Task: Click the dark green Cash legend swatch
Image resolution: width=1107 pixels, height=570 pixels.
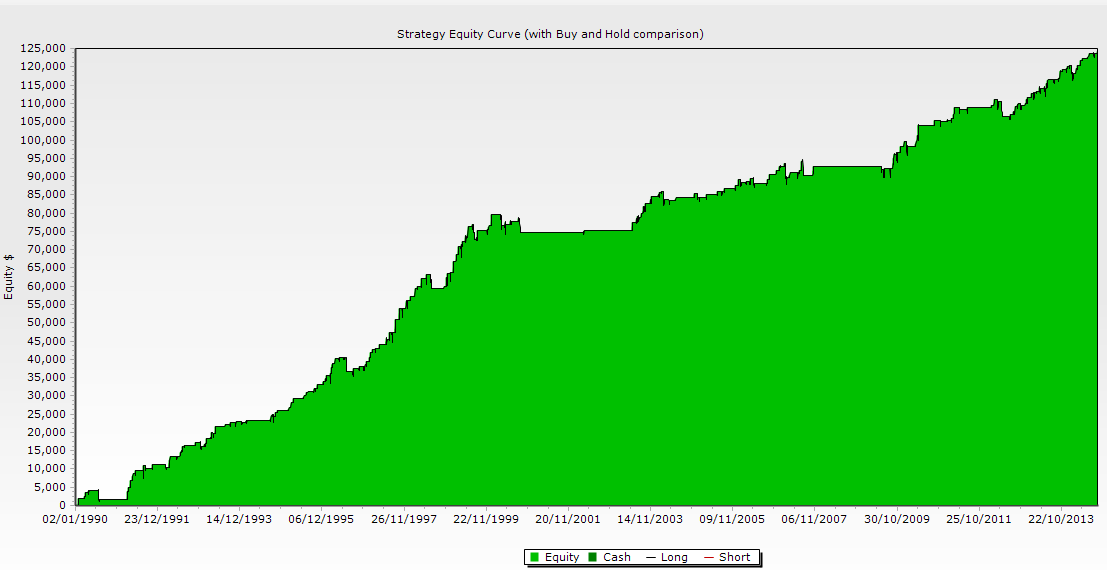Action: tap(593, 557)
